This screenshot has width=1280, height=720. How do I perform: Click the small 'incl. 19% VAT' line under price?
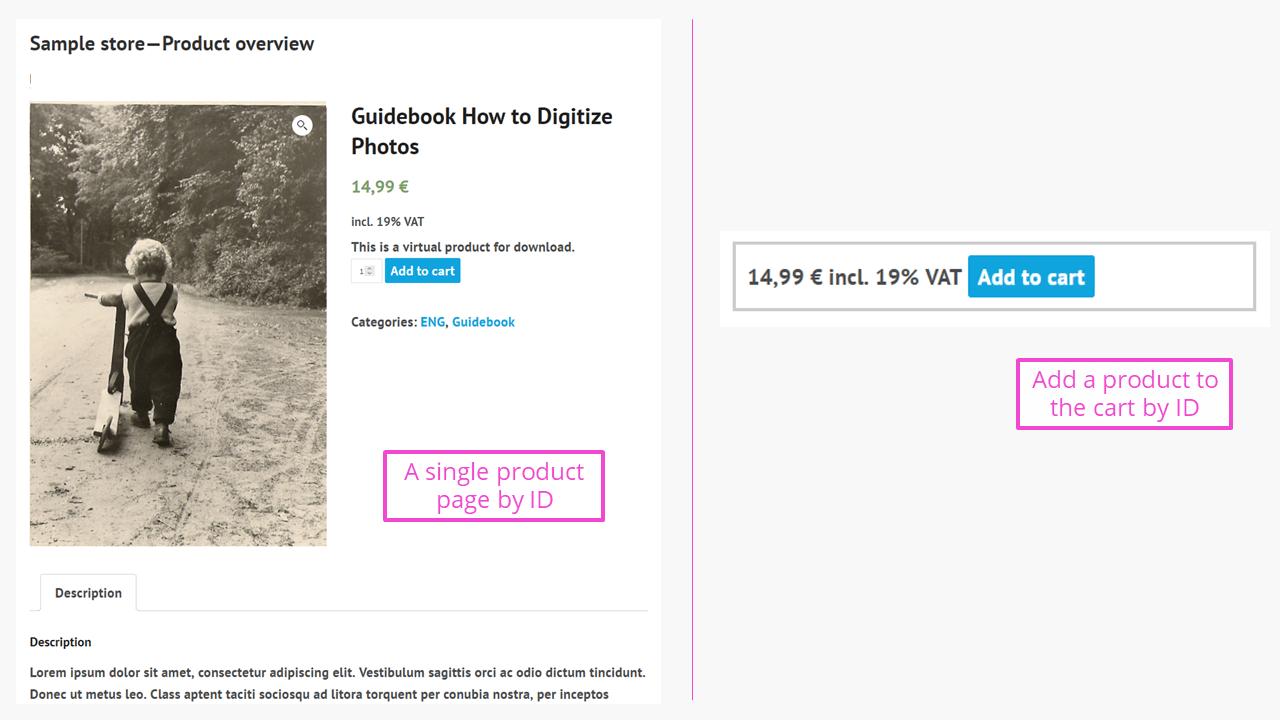click(387, 222)
